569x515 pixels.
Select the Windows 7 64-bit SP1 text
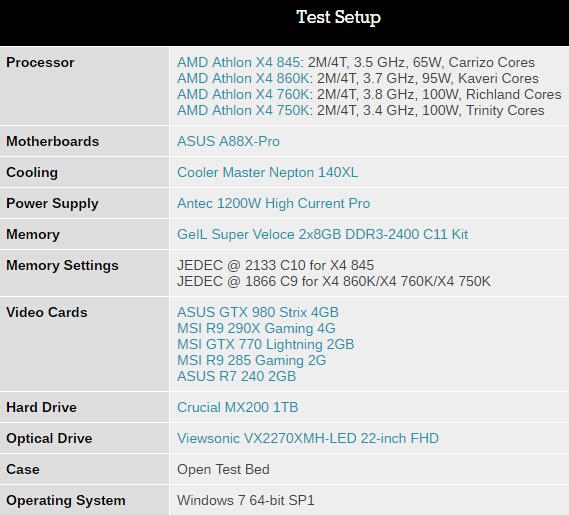246,500
